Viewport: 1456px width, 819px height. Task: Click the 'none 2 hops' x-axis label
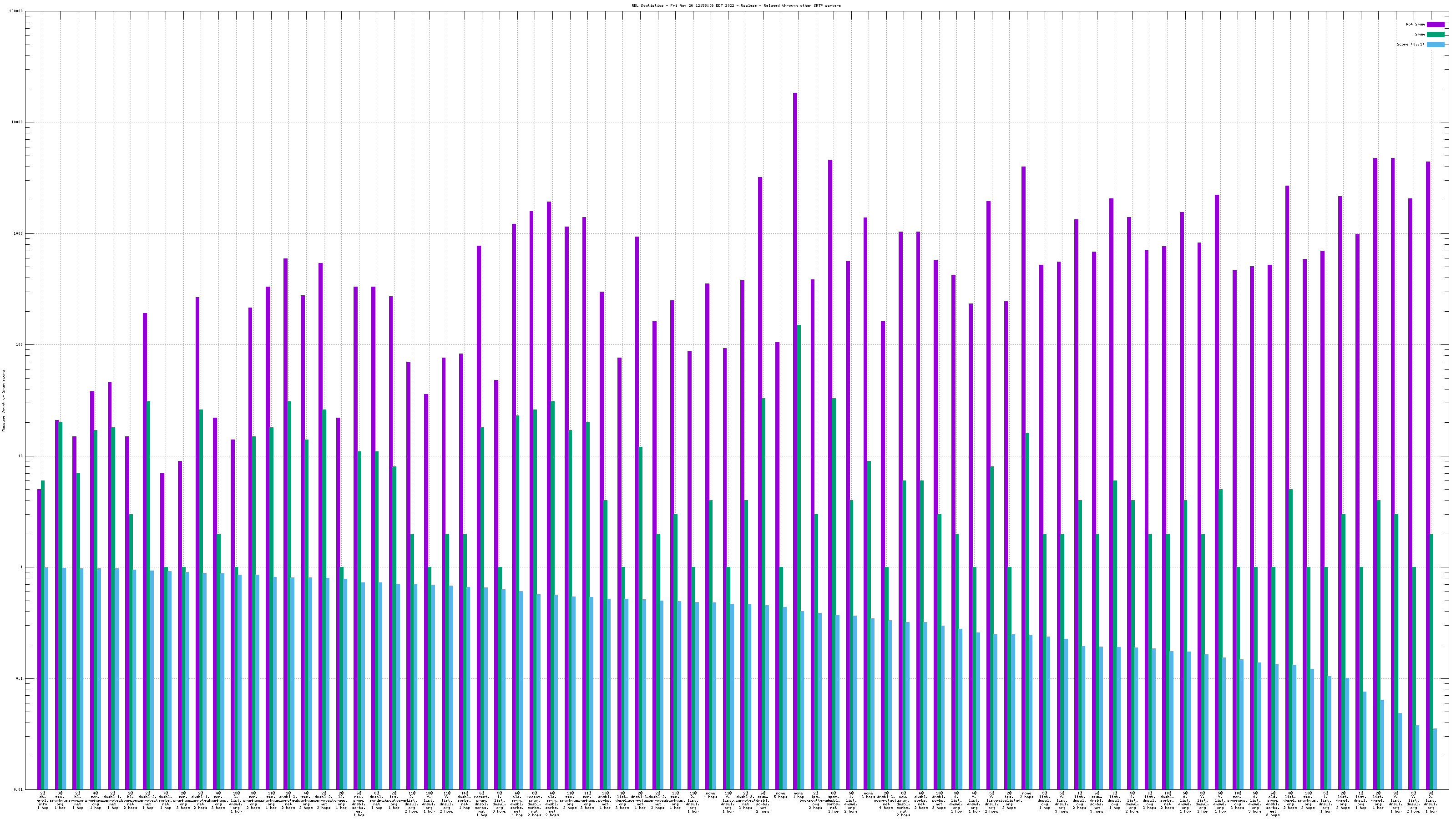pyautogui.click(x=1026, y=795)
